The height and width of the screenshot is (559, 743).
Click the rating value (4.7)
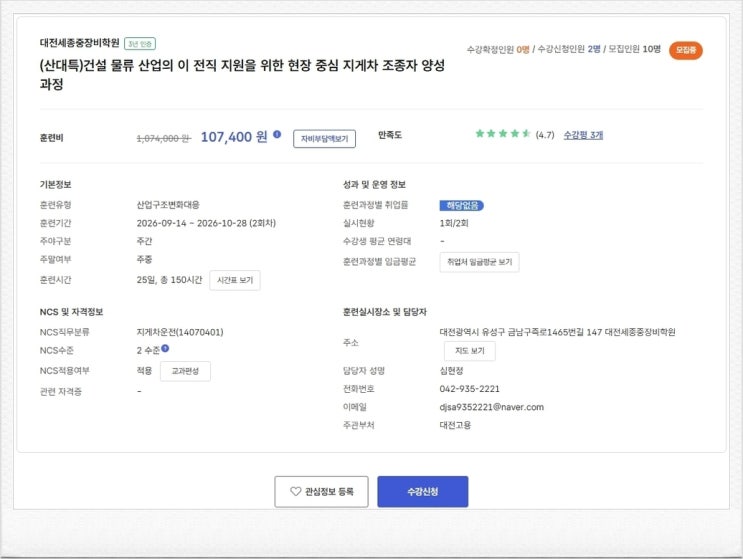pos(545,135)
